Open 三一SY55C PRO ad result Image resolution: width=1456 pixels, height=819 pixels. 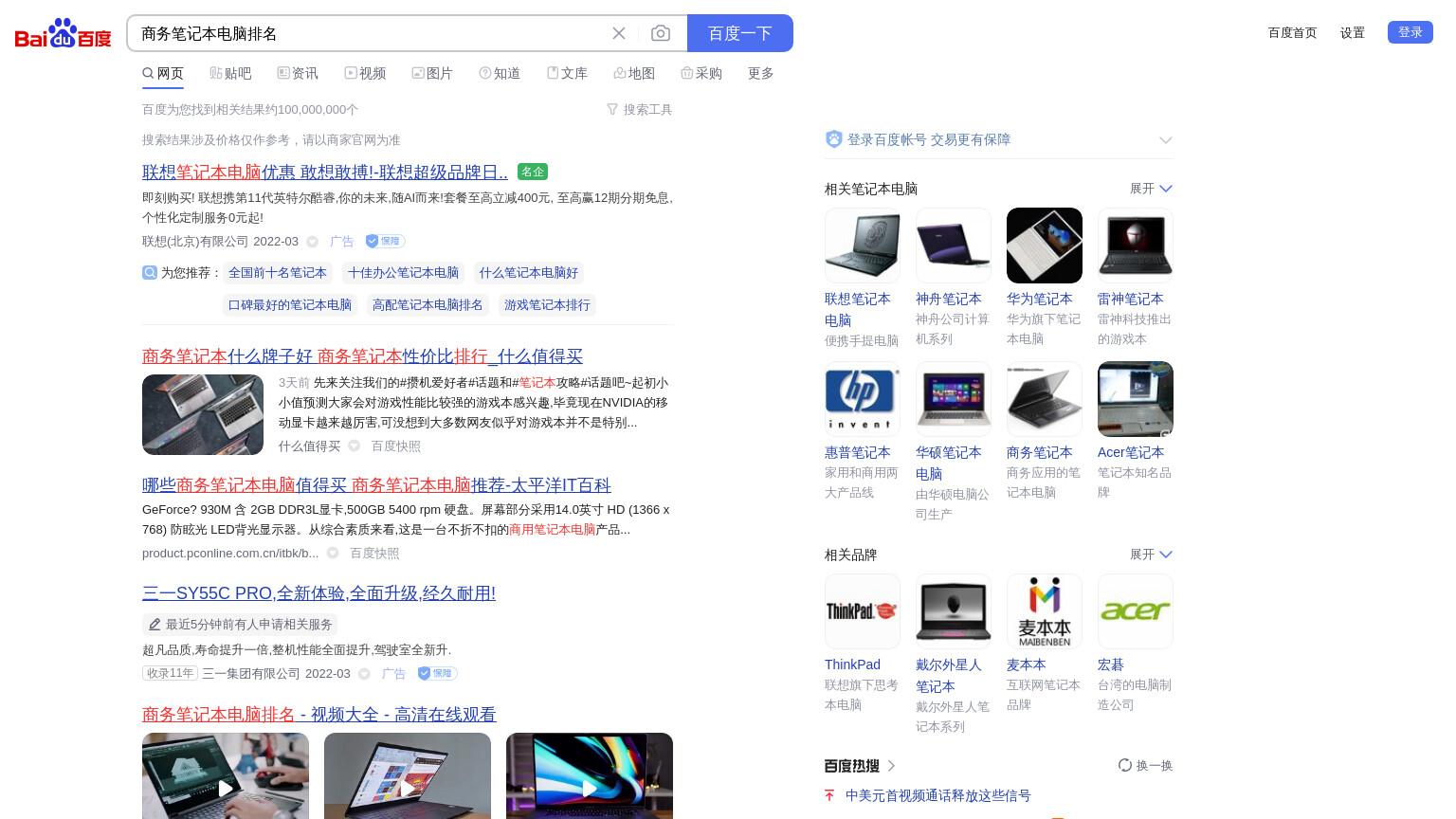[318, 593]
